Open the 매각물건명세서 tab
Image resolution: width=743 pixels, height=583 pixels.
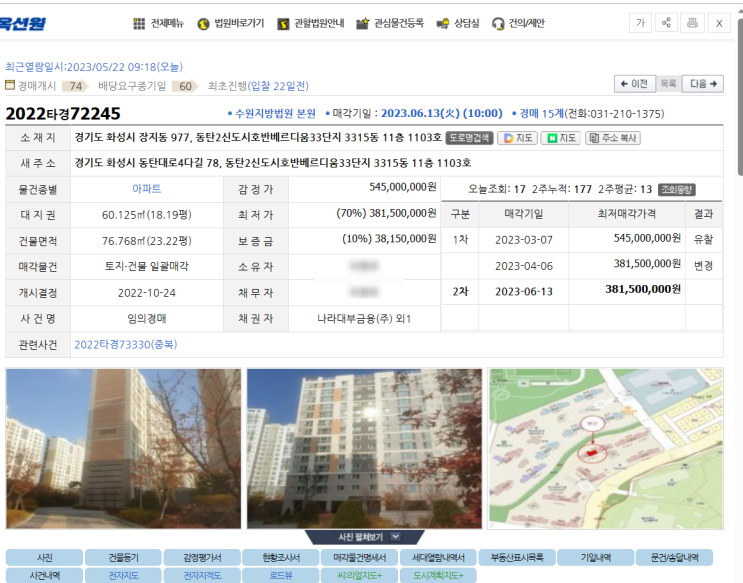(359, 557)
